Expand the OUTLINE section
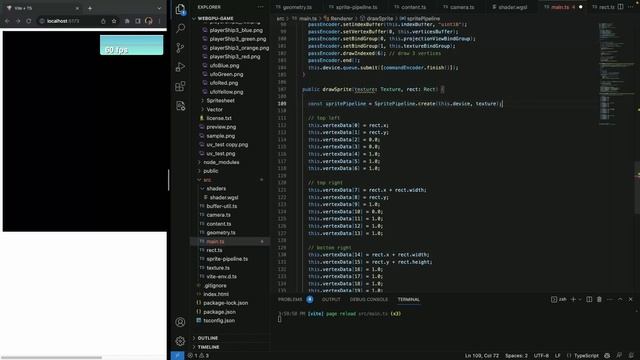 208,338
